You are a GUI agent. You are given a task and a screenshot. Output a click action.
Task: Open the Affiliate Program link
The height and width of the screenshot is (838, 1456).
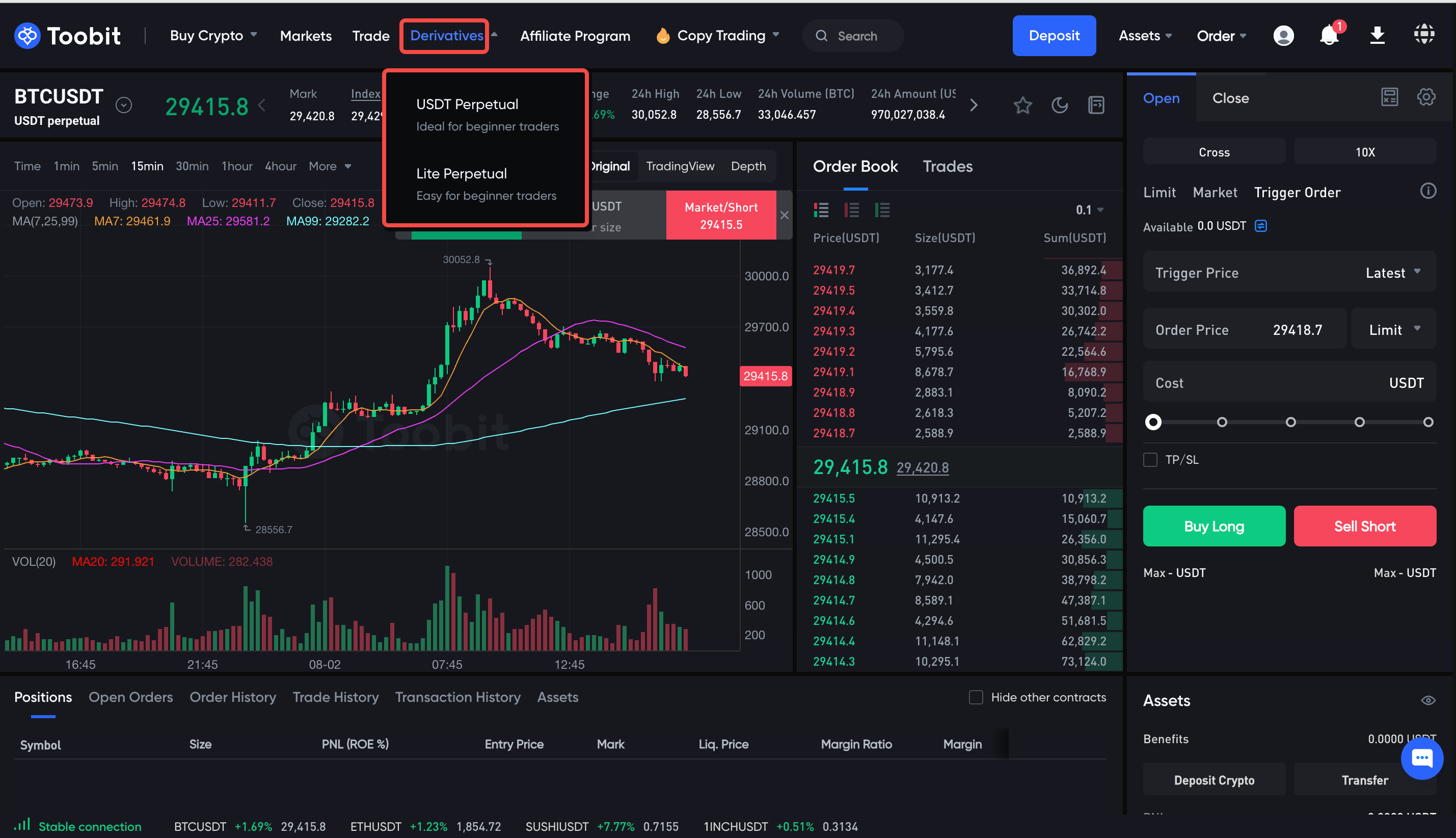pos(575,36)
